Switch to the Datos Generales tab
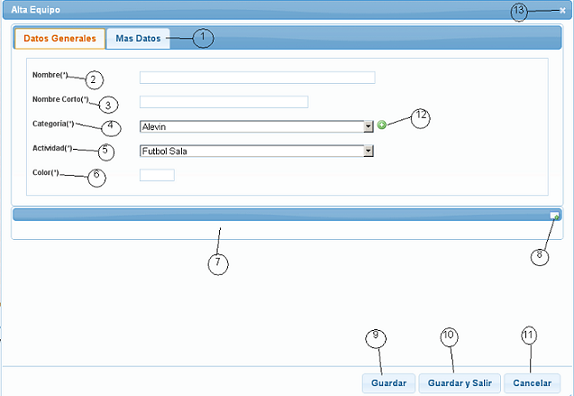The image size is (574, 396). [60, 38]
